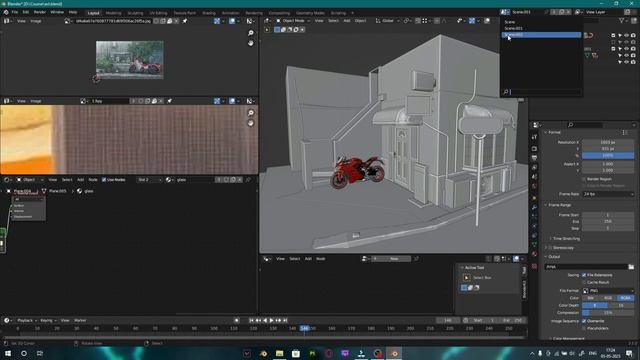
Task: Select the highlighted scene entry in popup
Action: (x=541, y=35)
